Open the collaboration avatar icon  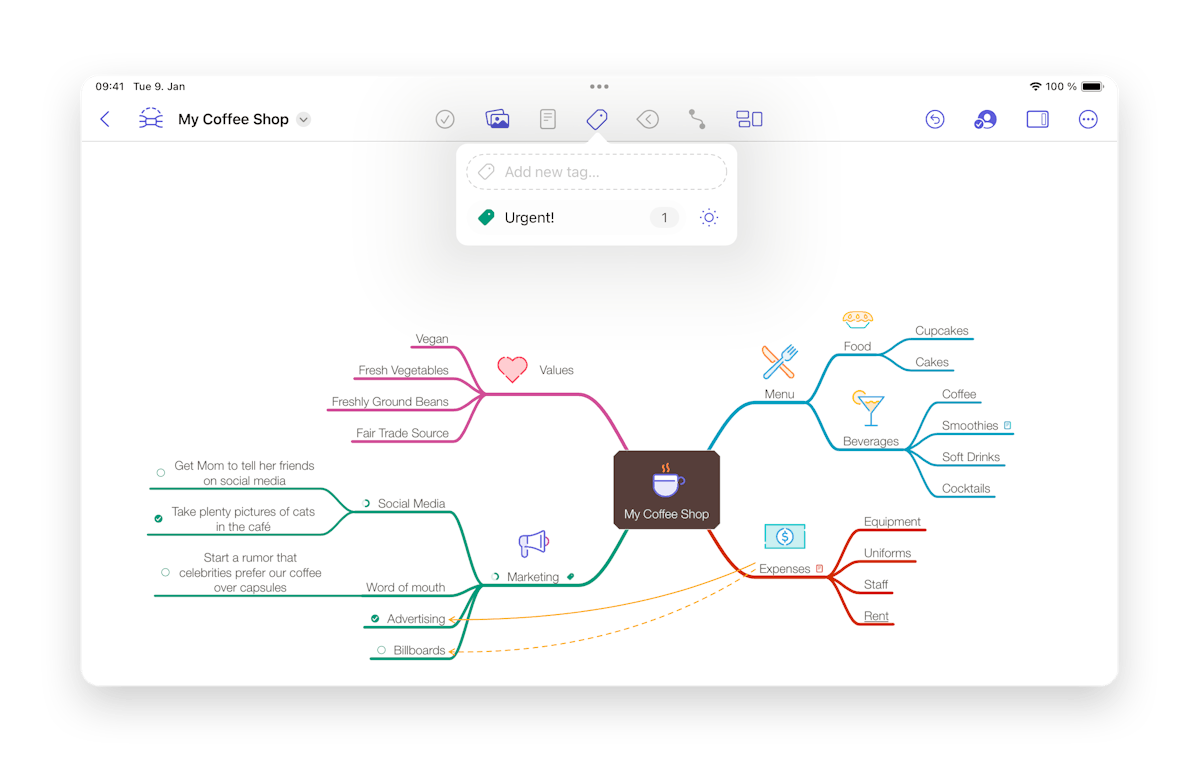pyautogui.click(x=984, y=119)
